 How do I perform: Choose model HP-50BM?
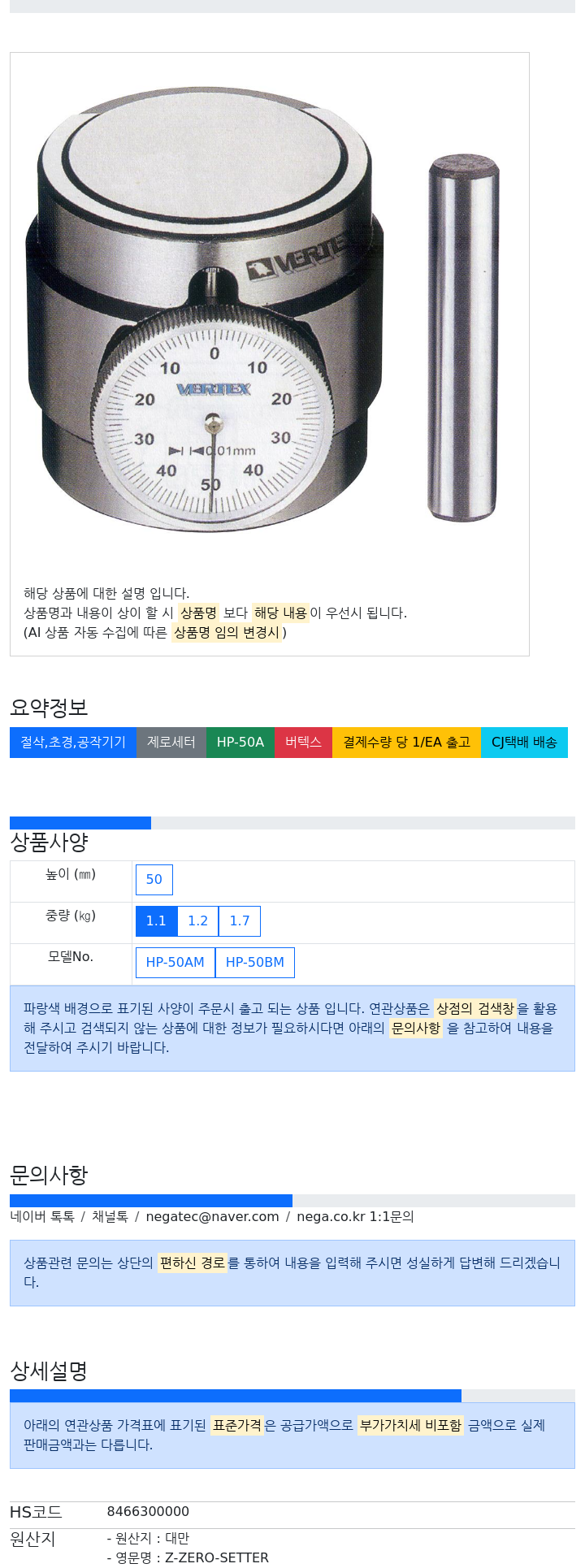(x=255, y=963)
